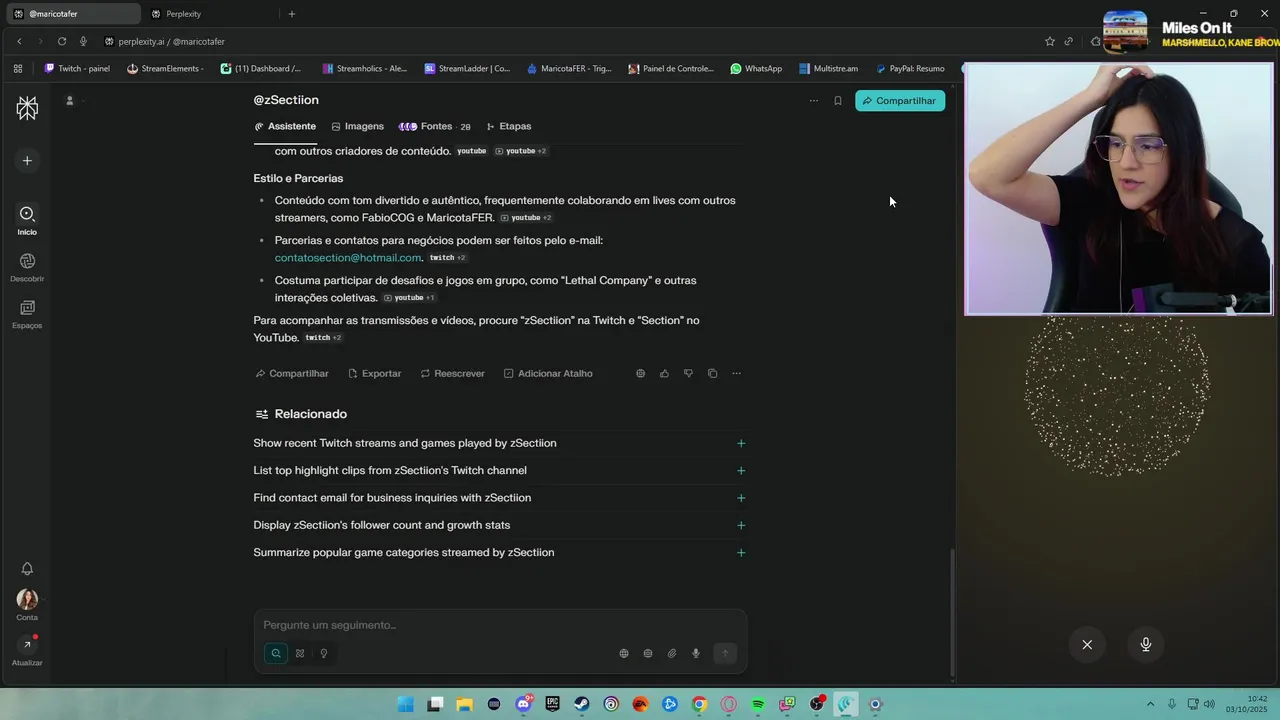
Task: Open the Conta profile avatar
Action: tap(27, 600)
